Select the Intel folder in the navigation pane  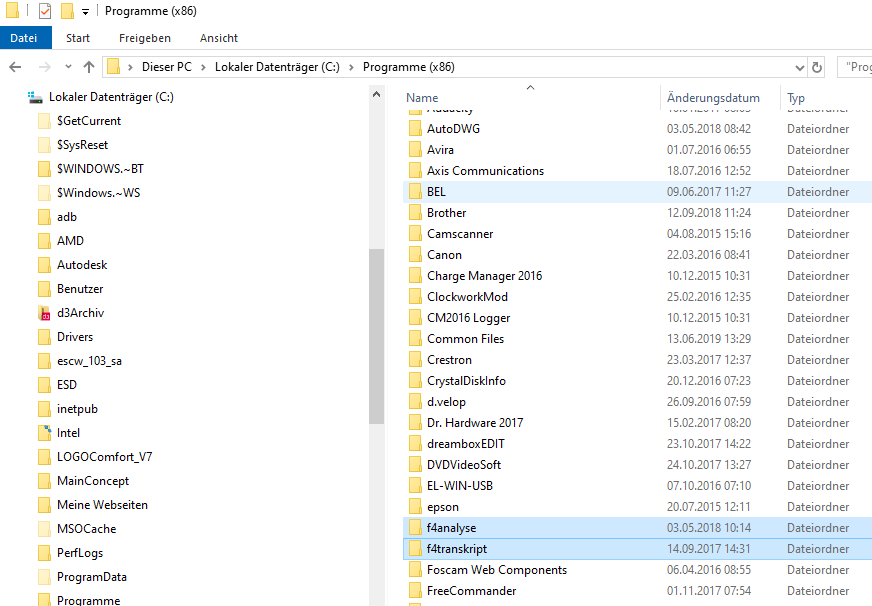70,432
